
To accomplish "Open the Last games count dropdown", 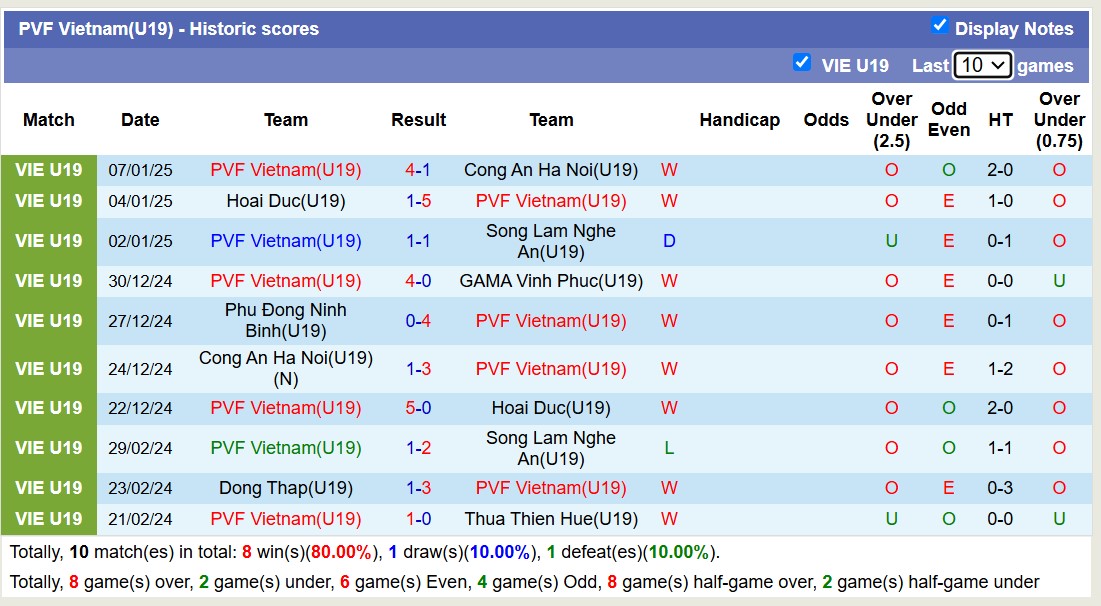I will tap(982, 66).
